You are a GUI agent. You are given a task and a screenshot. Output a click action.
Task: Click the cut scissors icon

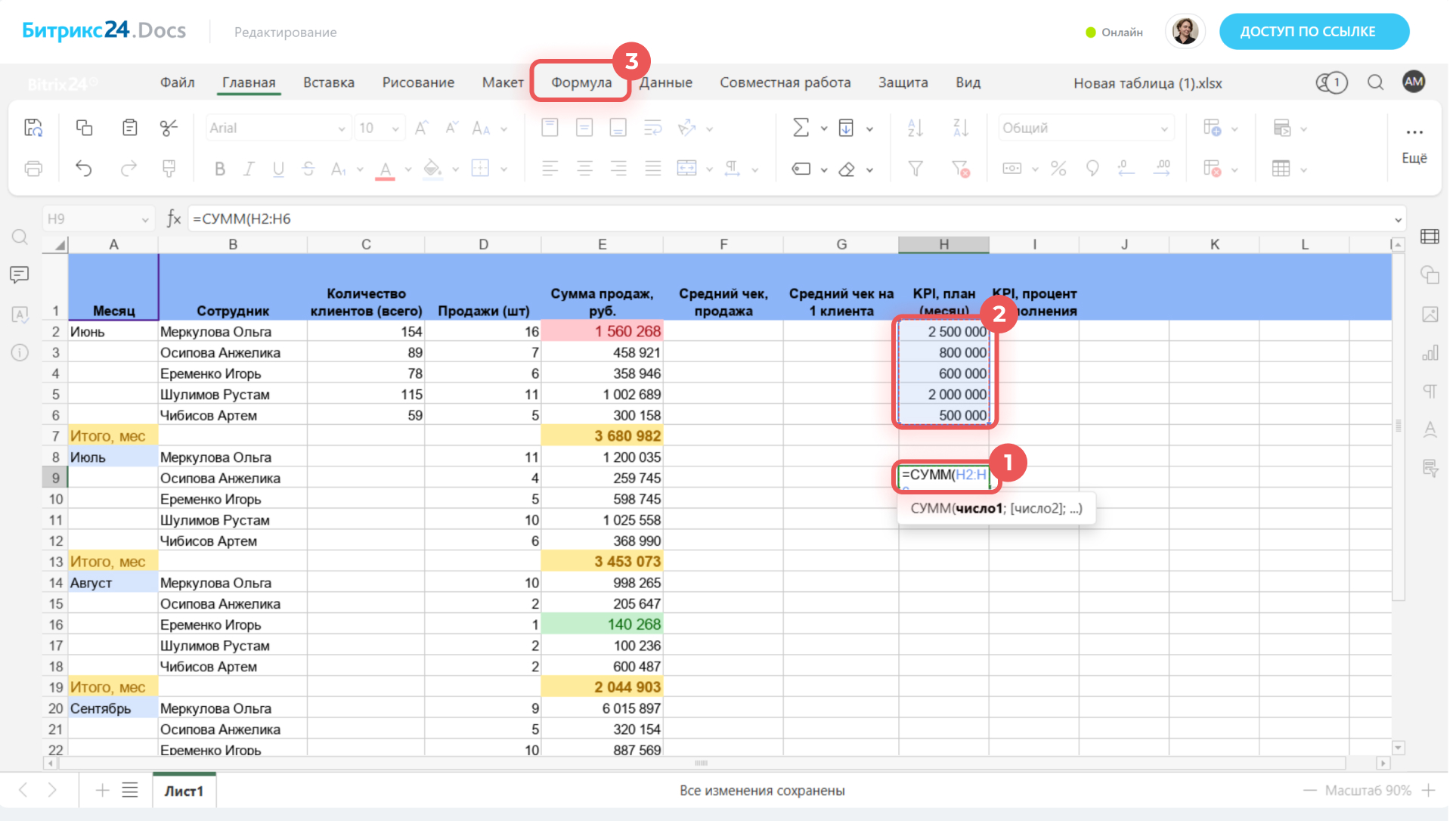point(169,128)
